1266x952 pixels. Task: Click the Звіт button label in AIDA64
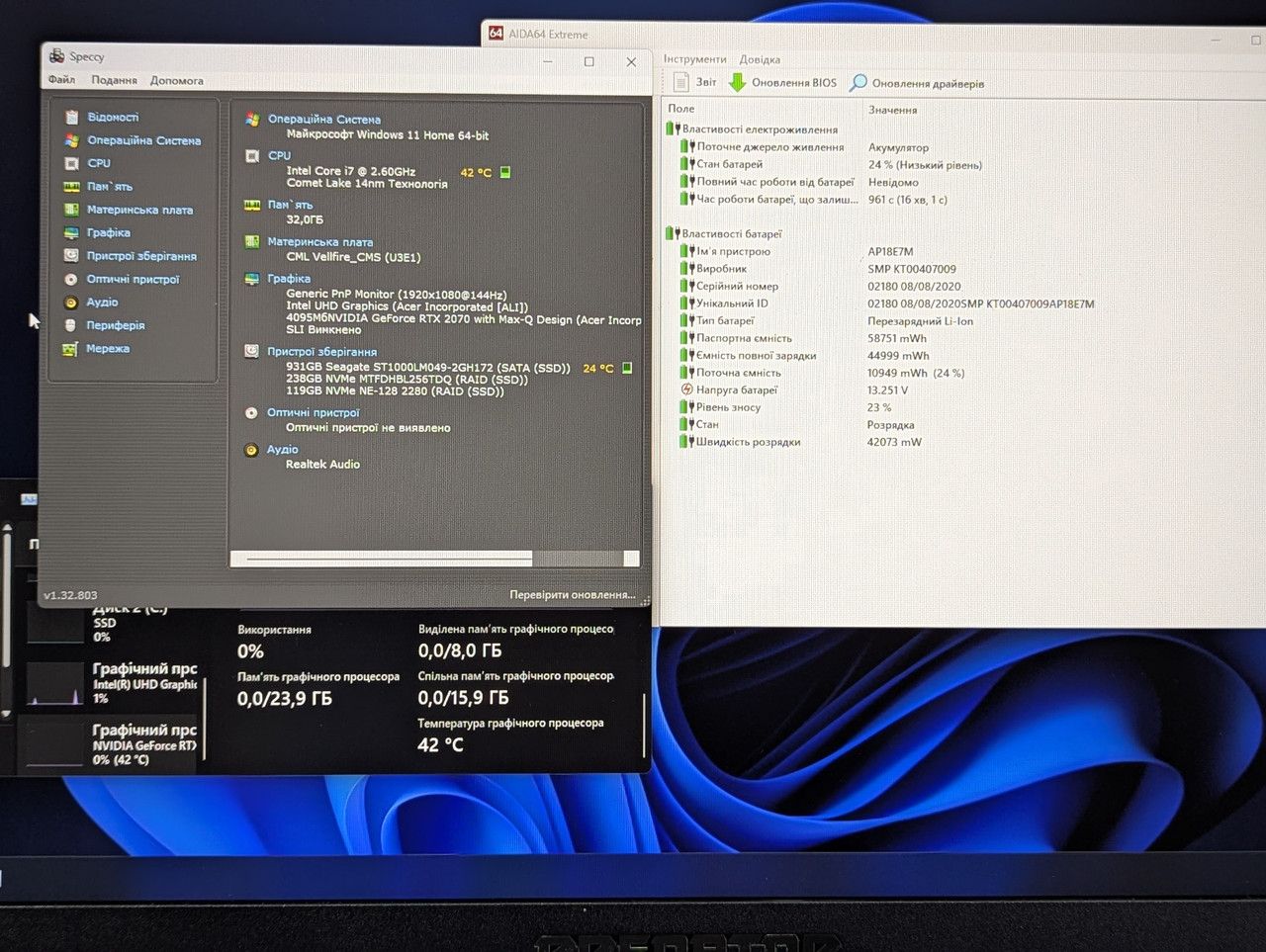(x=706, y=82)
